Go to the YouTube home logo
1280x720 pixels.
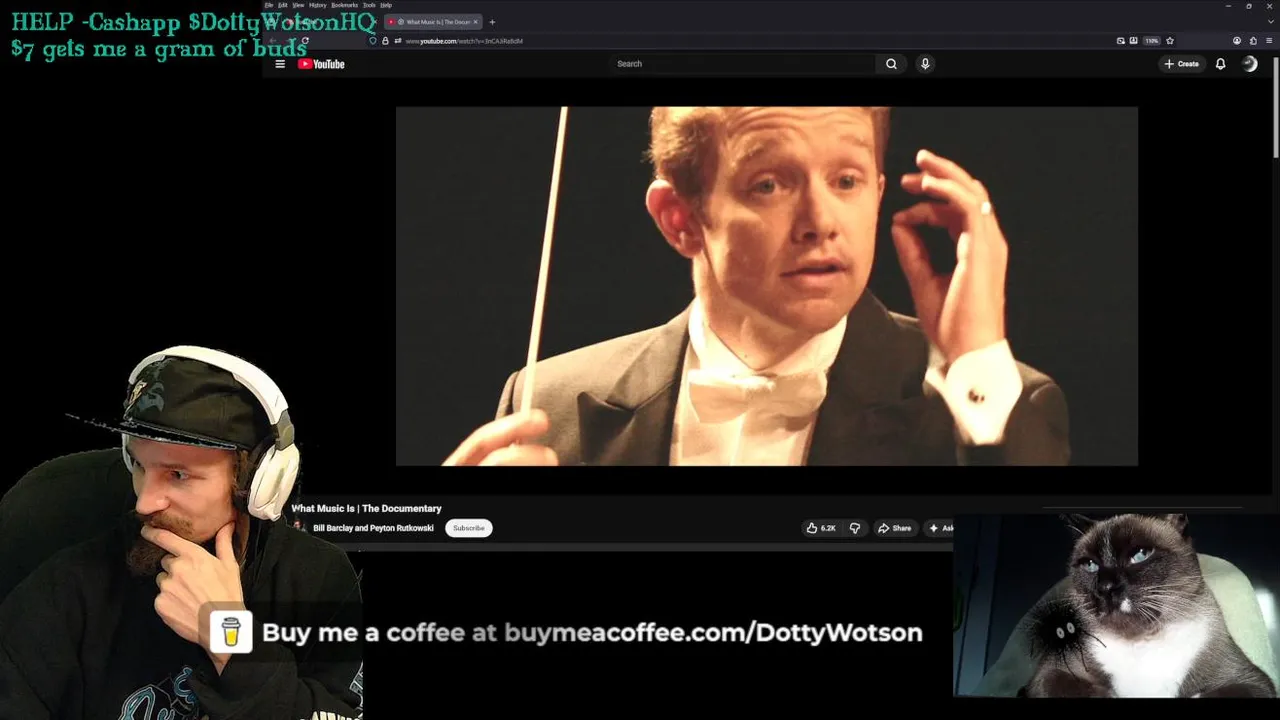point(321,64)
